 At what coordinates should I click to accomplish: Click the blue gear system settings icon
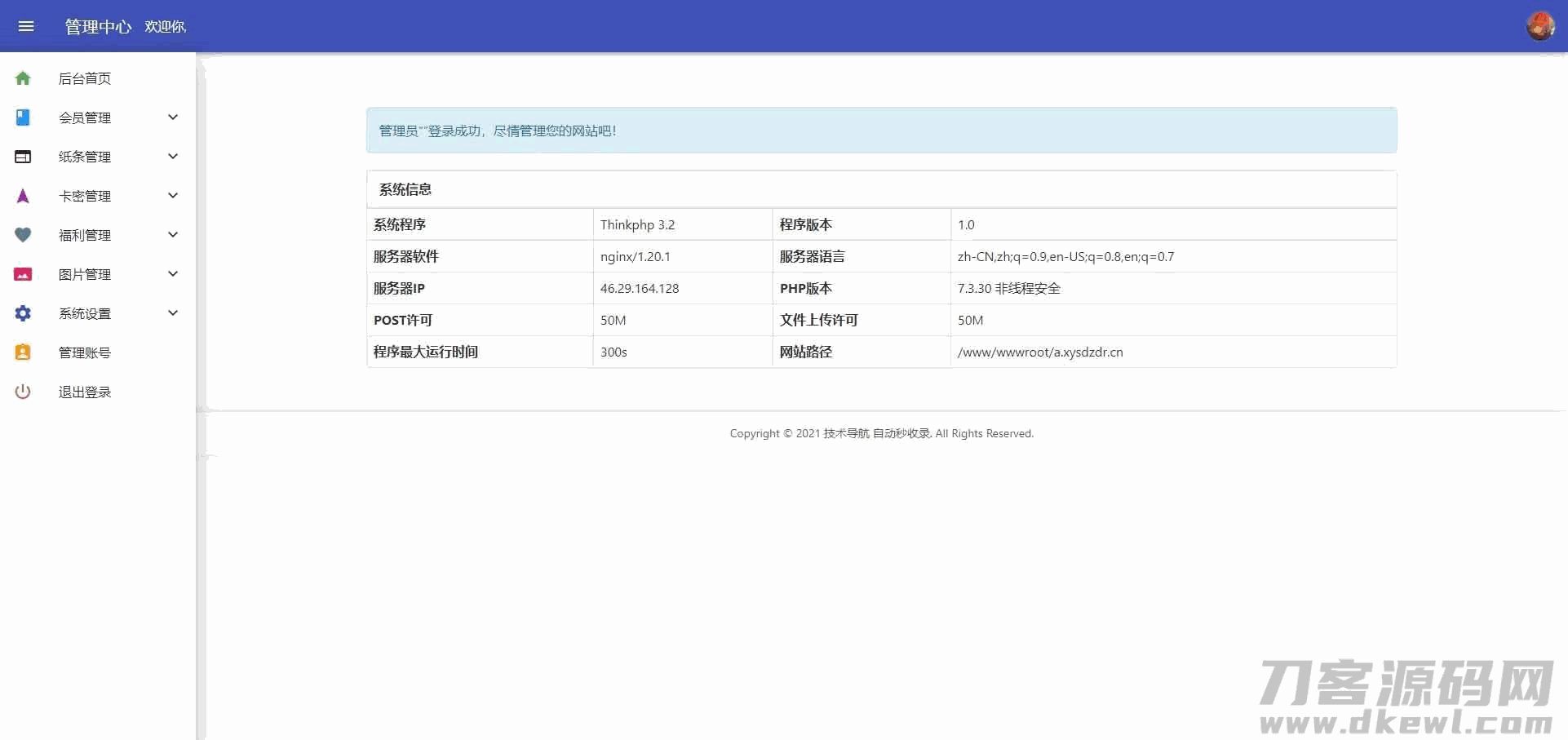23,313
